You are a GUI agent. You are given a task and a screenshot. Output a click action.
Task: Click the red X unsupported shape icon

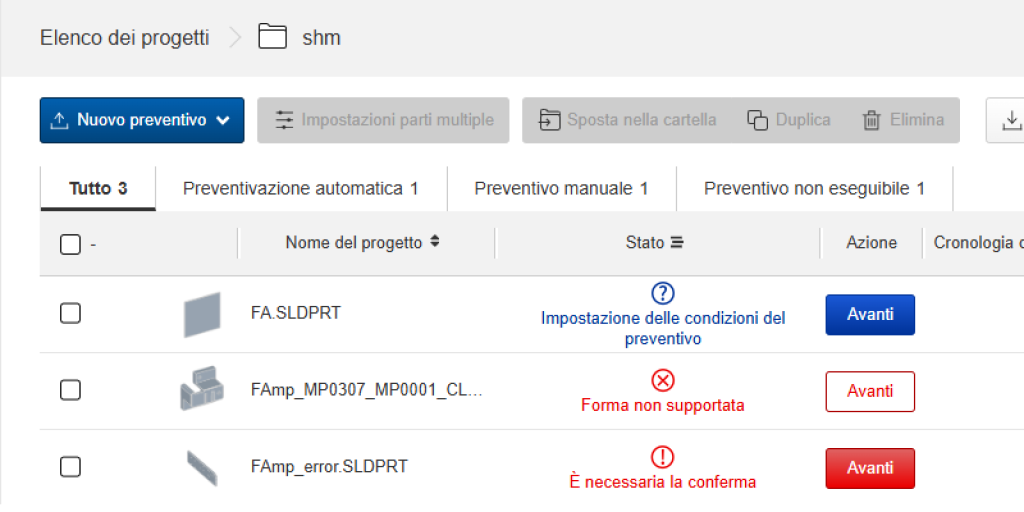point(663,380)
